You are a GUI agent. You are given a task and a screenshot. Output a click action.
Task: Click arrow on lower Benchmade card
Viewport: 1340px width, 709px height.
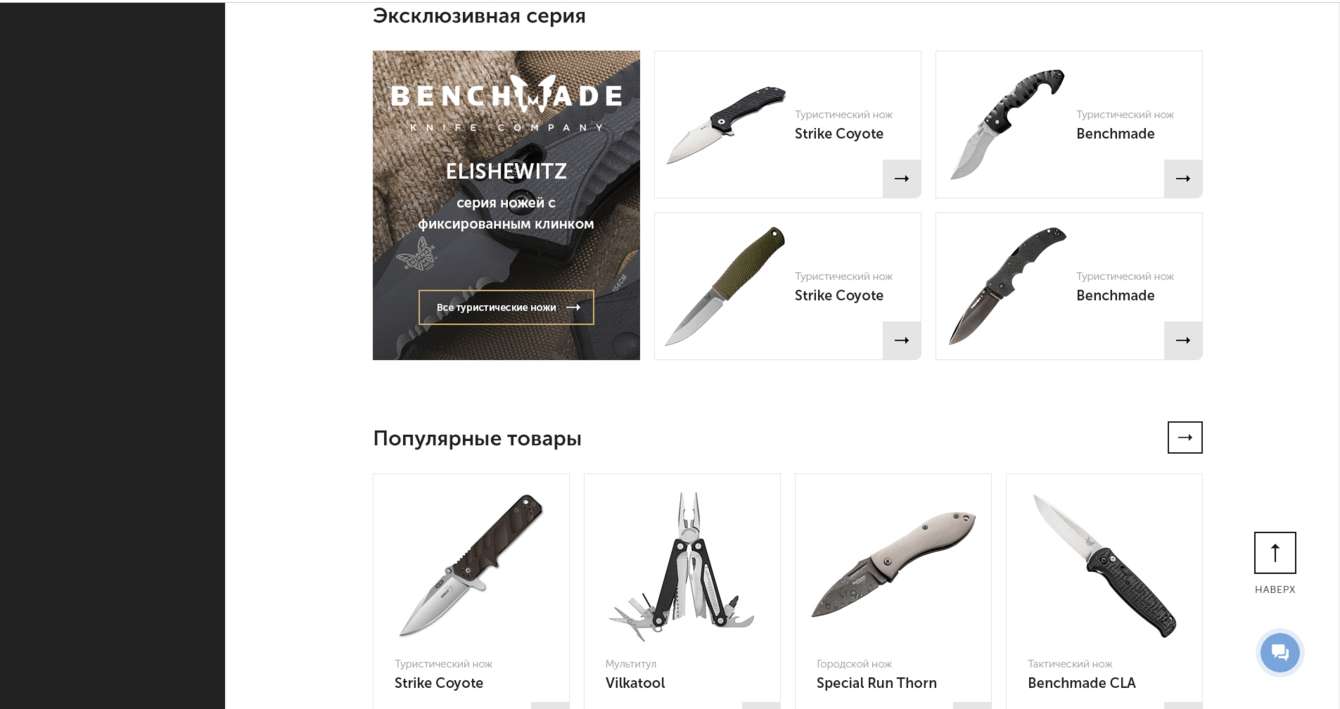click(x=1182, y=340)
